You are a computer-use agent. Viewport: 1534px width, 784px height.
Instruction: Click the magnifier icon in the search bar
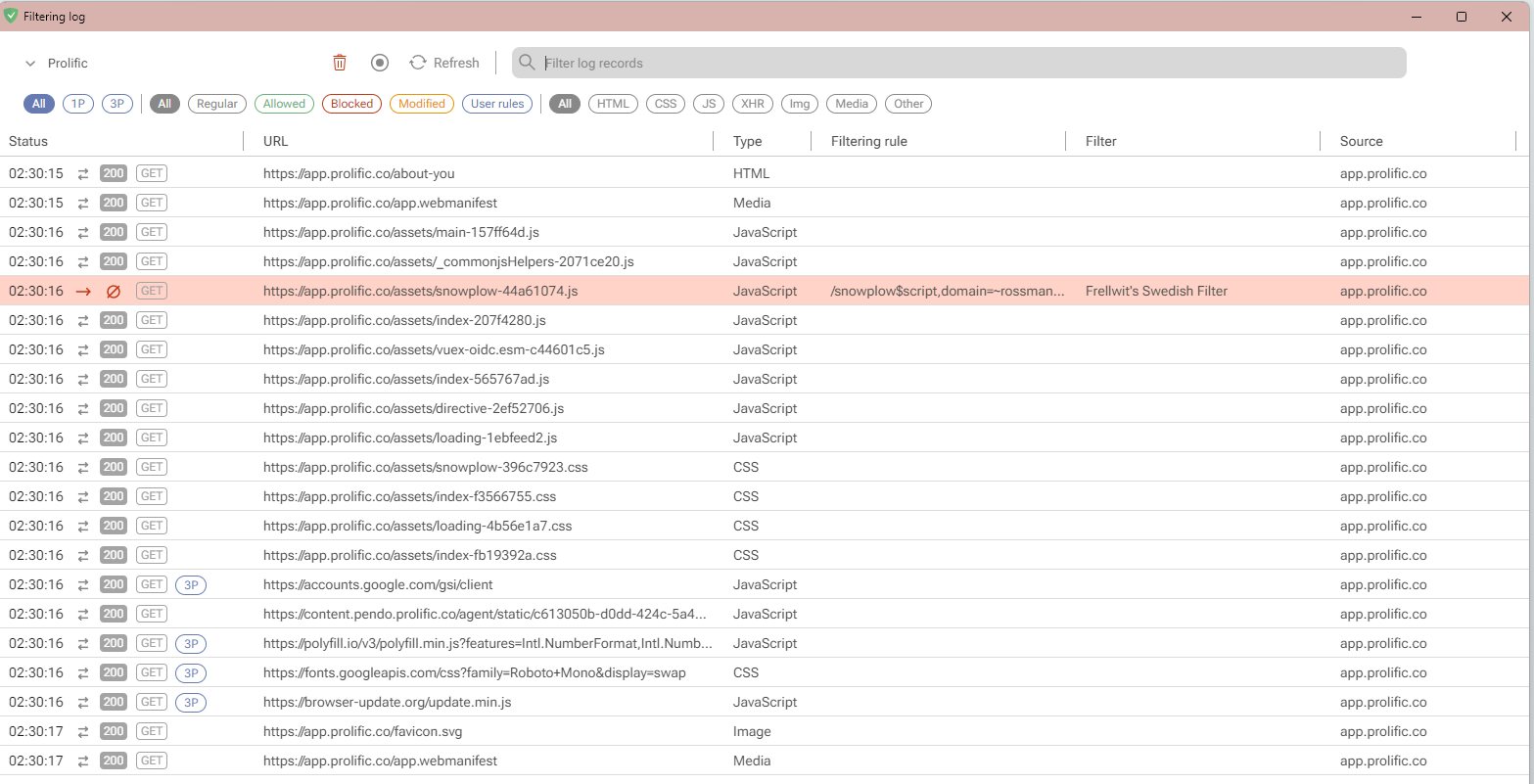(527, 62)
